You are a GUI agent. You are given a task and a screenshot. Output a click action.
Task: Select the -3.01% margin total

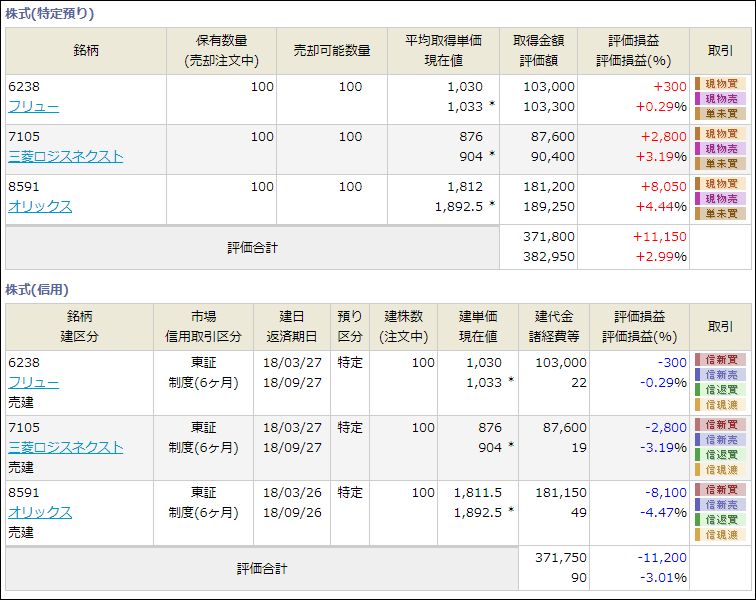coord(663,578)
